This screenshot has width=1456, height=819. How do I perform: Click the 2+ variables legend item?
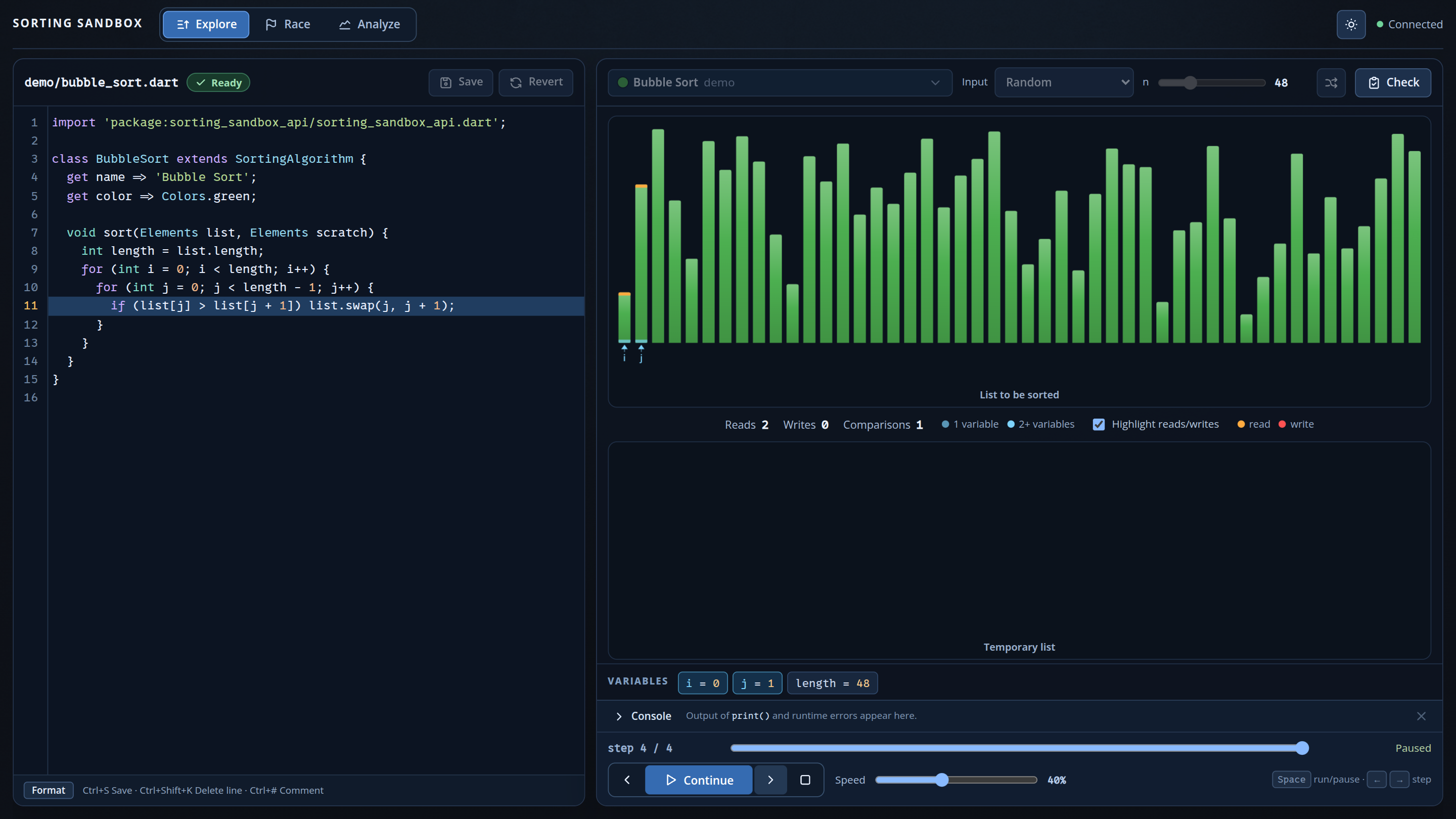tap(1040, 424)
